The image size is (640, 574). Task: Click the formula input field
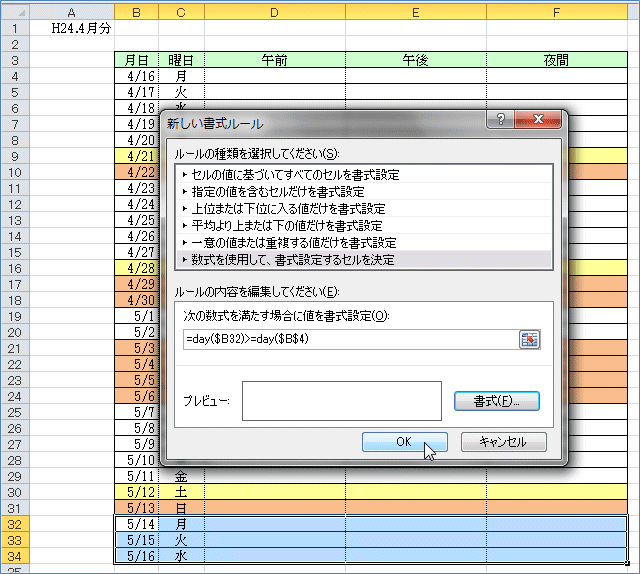[350, 339]
